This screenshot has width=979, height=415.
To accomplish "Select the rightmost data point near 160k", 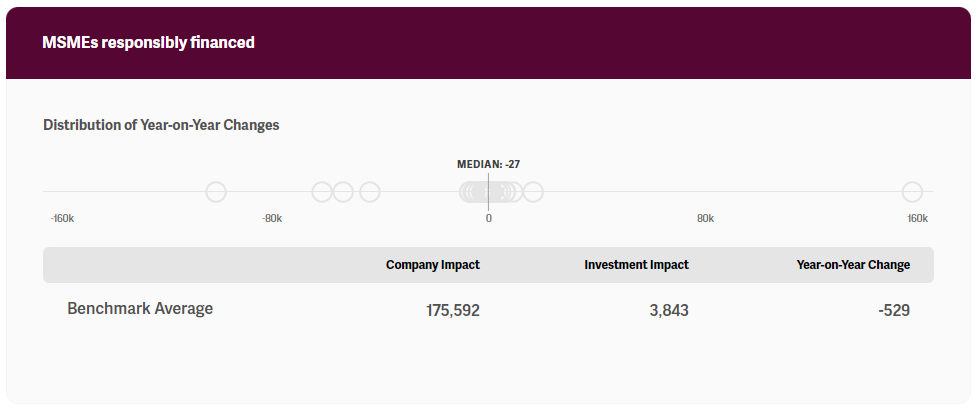I will [x=912, y=192].
